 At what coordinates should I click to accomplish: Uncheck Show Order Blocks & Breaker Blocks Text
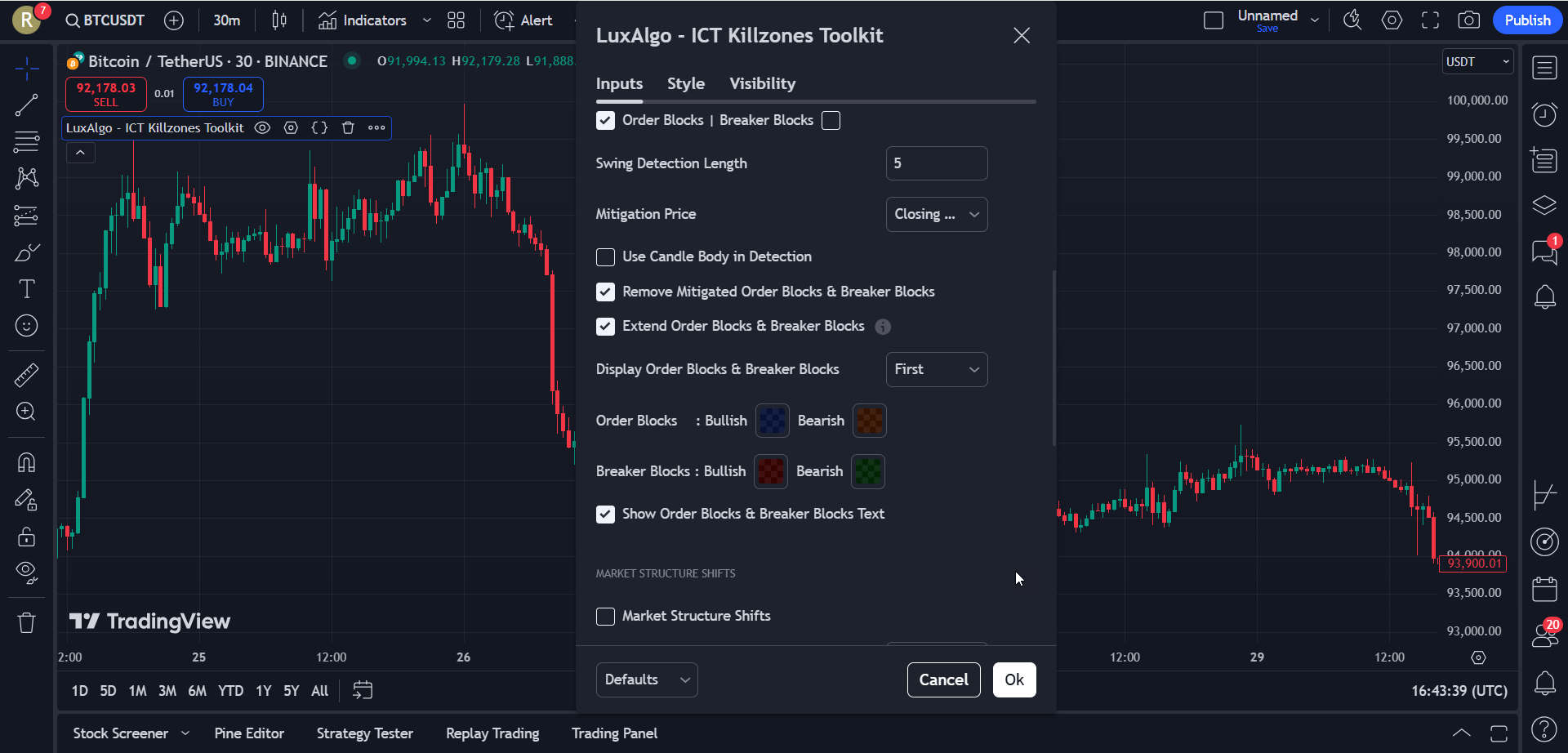(605, 515)
